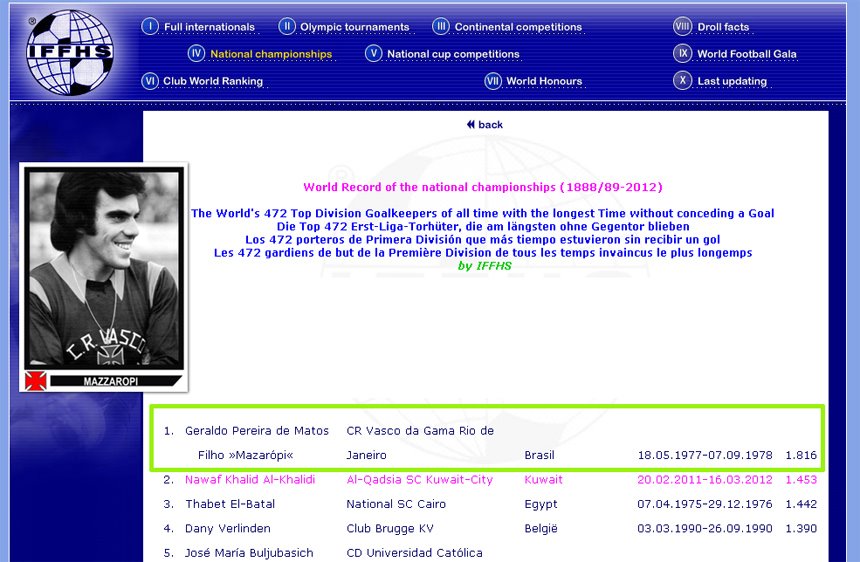Click the 1.453 minutes value

tap(801, 480)
